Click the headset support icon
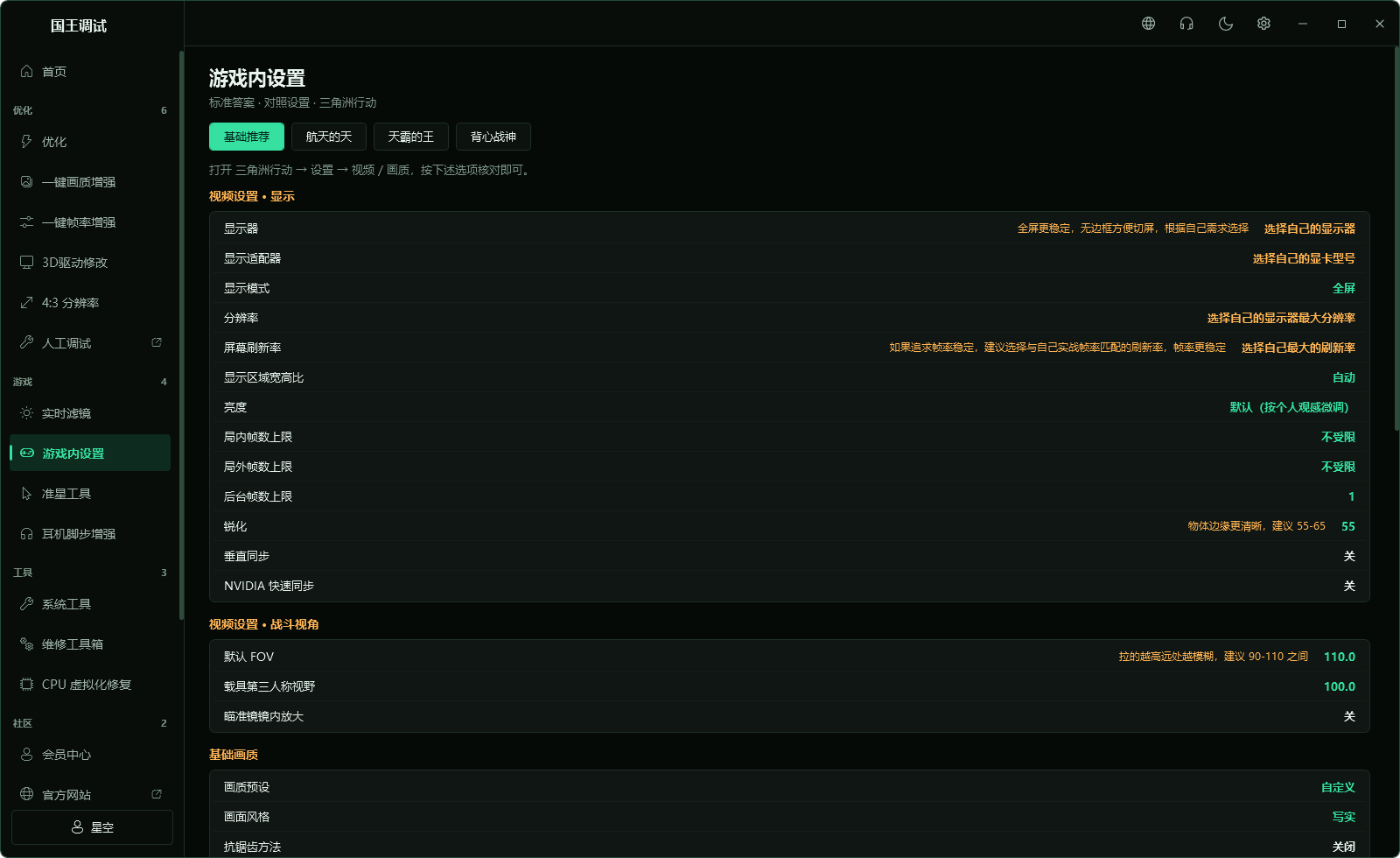 pyautogui.click(x=1186, y=24)
